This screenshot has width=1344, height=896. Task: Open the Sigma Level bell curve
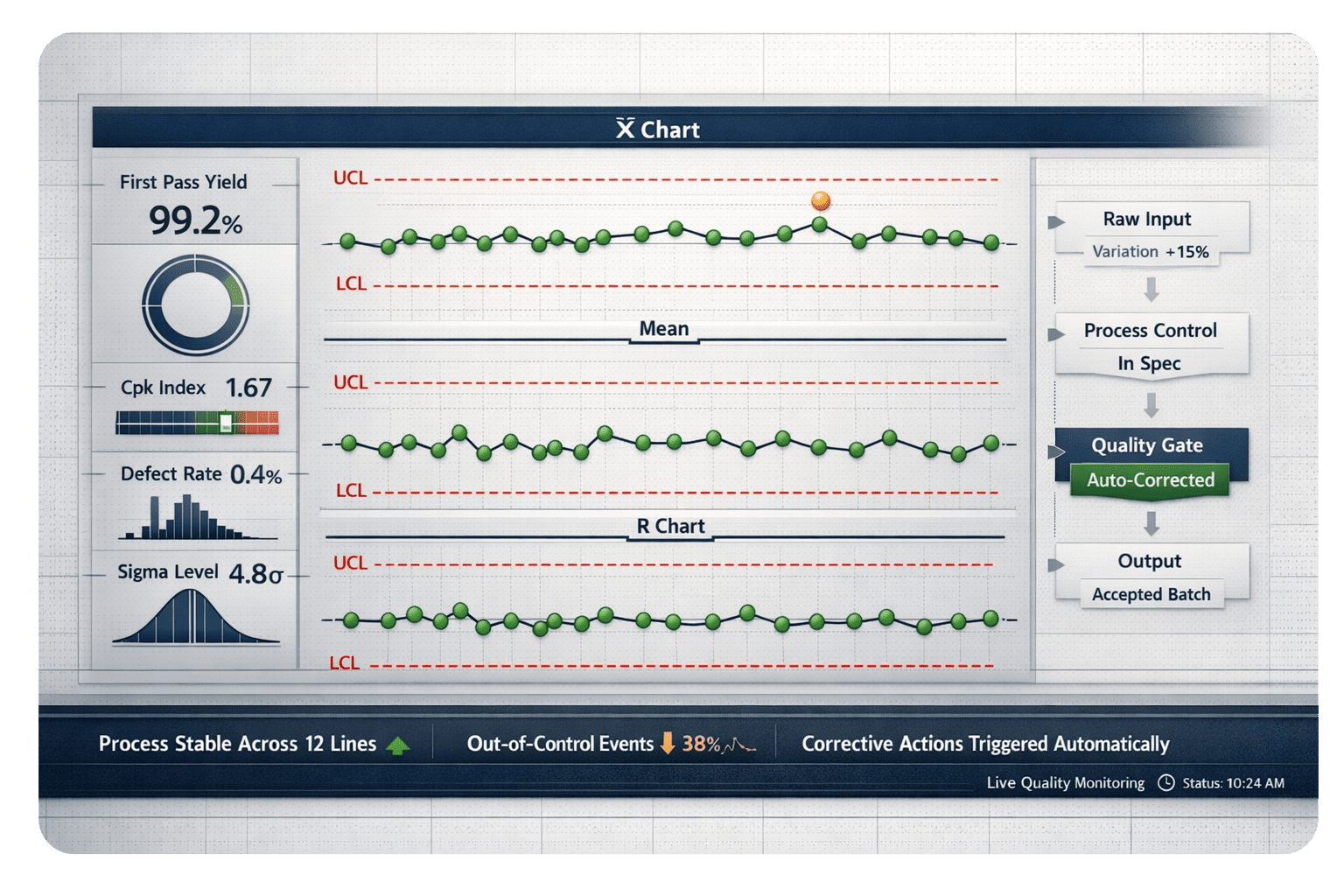196,617
